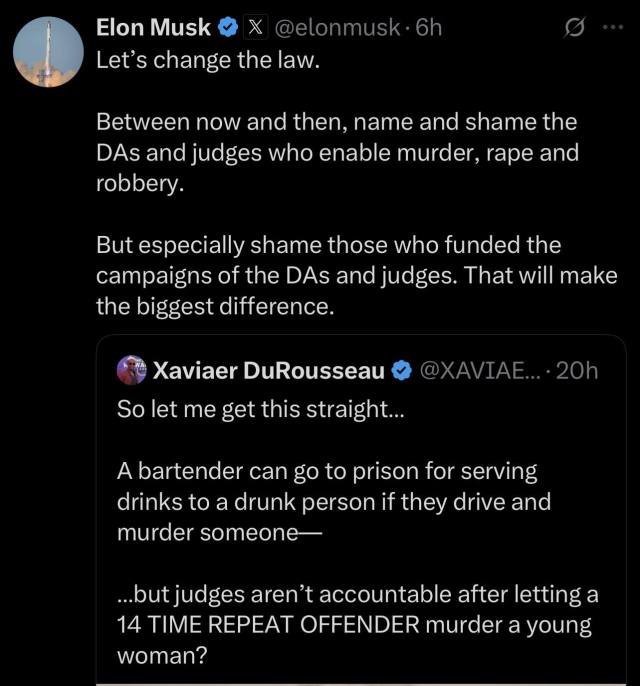Select the "name and shame the DAs" paragraph
Viewport: 640px width, 686px height.
(336, 155)
